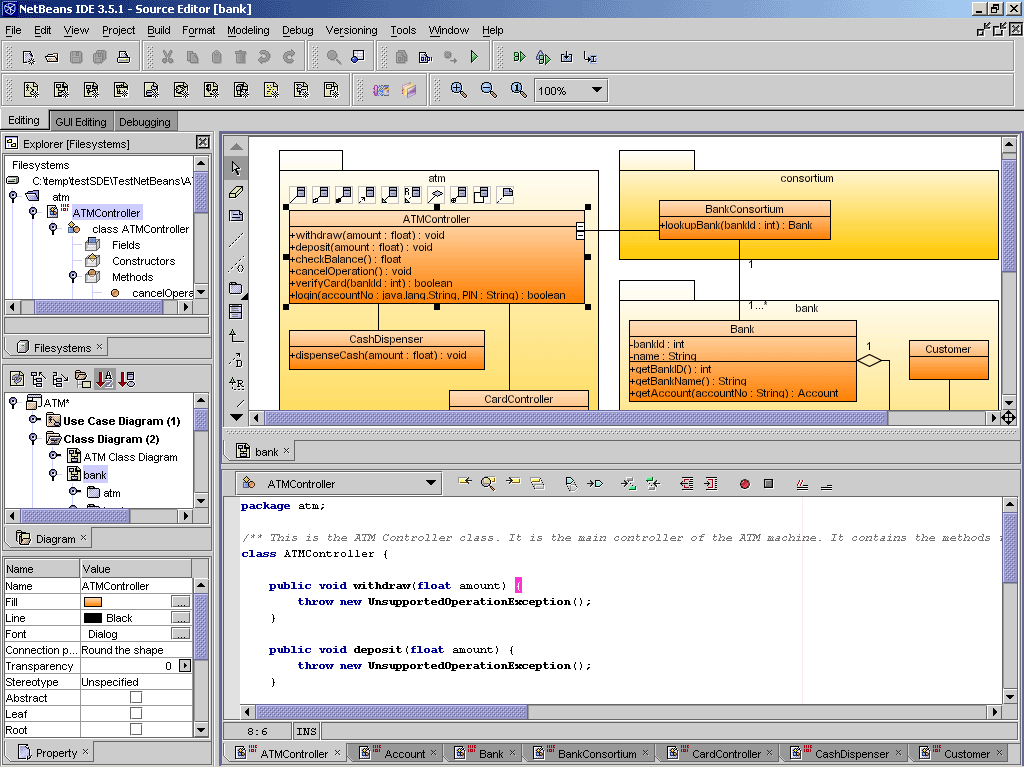This screenshot has height=768, width=1024.
Task: Switch to the GUI Editing tab
Action: pyautogui.click(x=81, y=121)
